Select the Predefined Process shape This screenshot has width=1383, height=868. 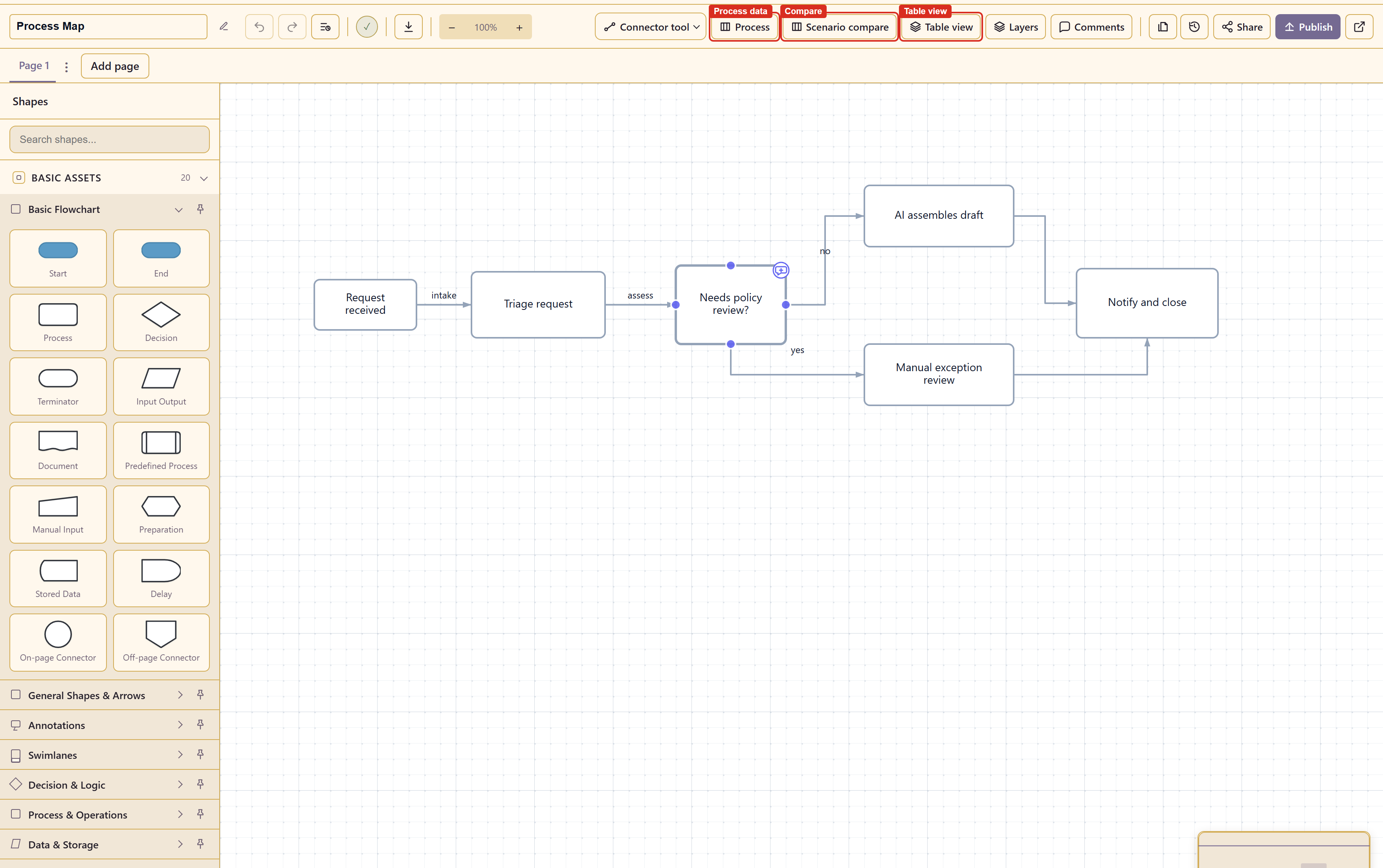(161, 450)
